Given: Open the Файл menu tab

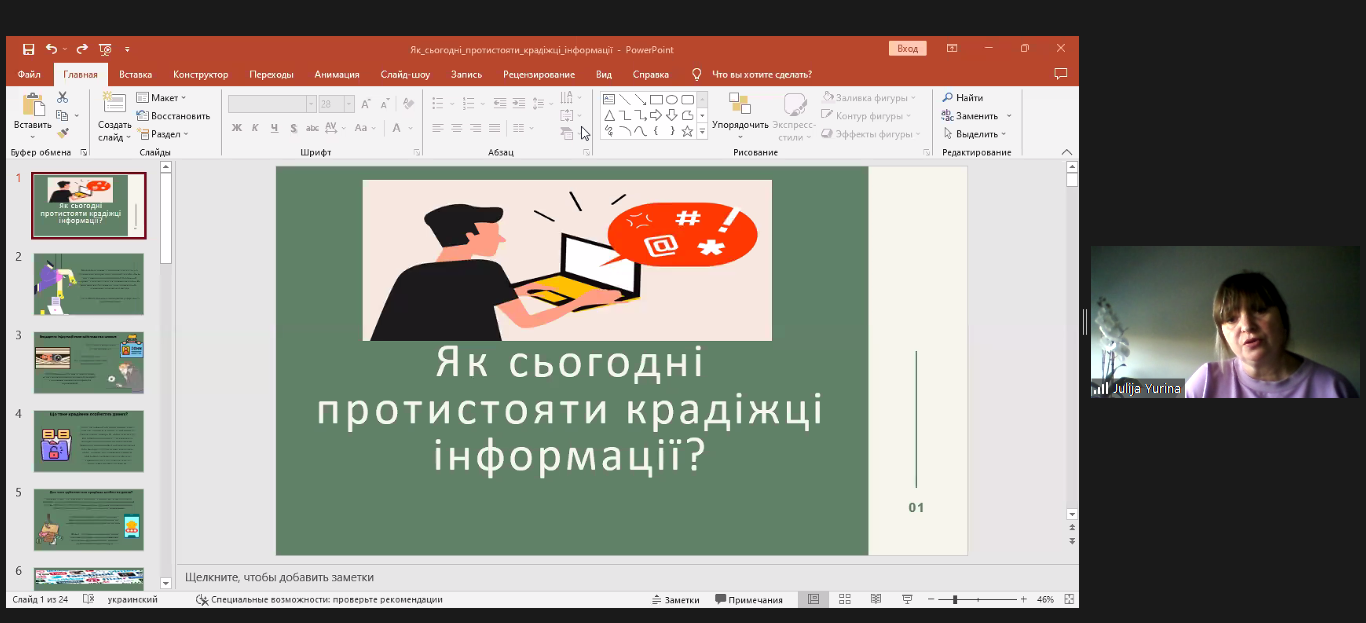Looking at the screenshot, I should [29, 74].
